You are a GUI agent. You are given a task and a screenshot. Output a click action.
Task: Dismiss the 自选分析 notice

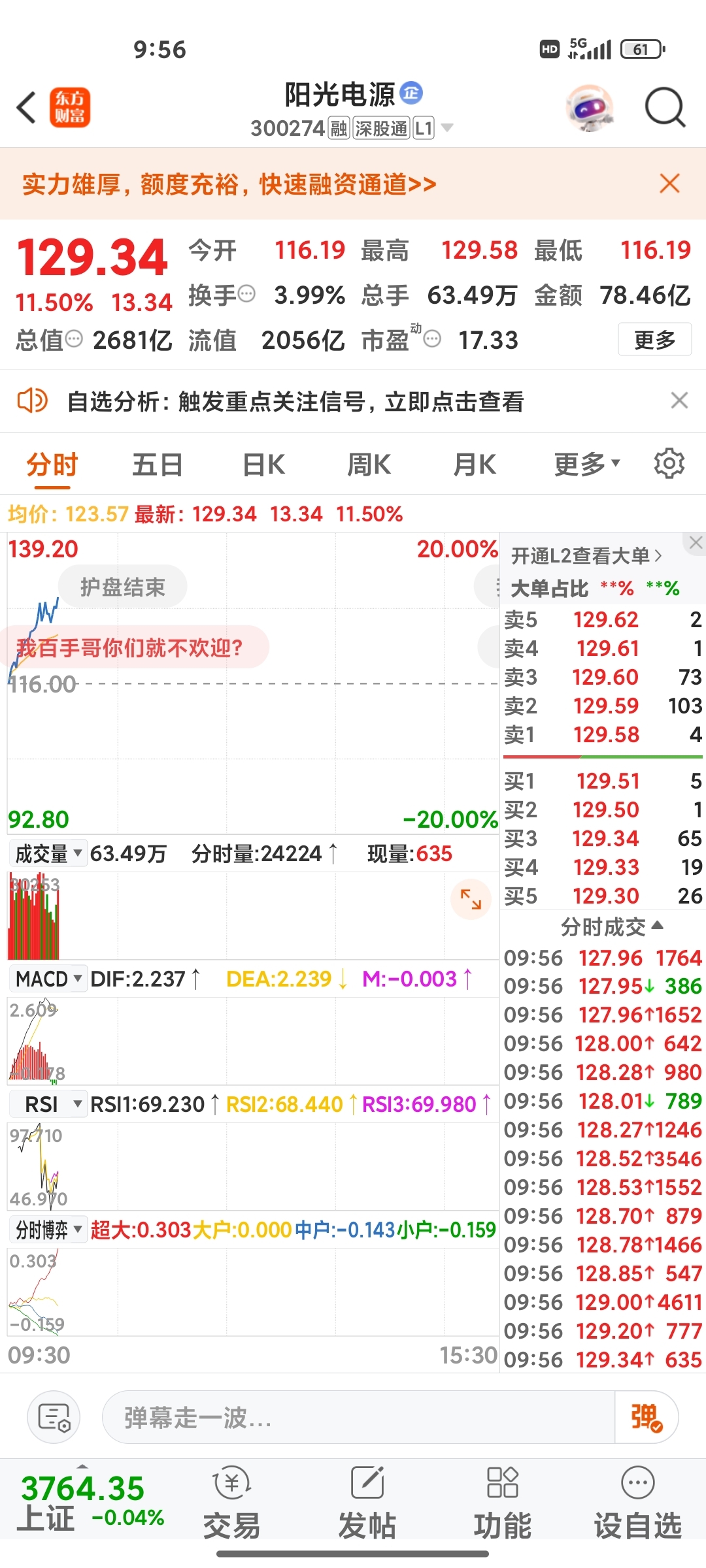(680, 400)
